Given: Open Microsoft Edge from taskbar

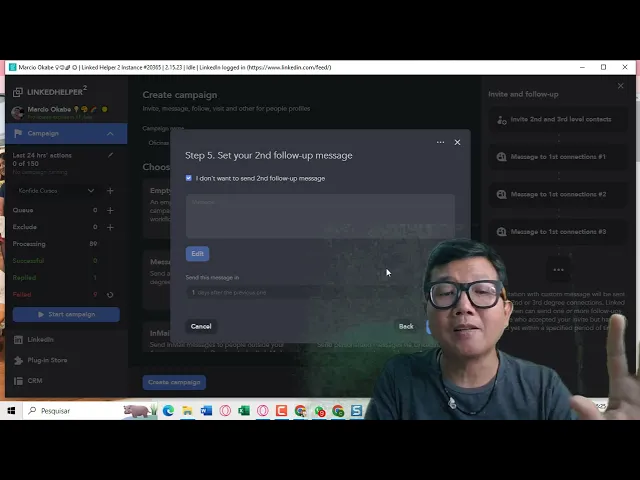Looking at the screenshot, I should point(168,411).
